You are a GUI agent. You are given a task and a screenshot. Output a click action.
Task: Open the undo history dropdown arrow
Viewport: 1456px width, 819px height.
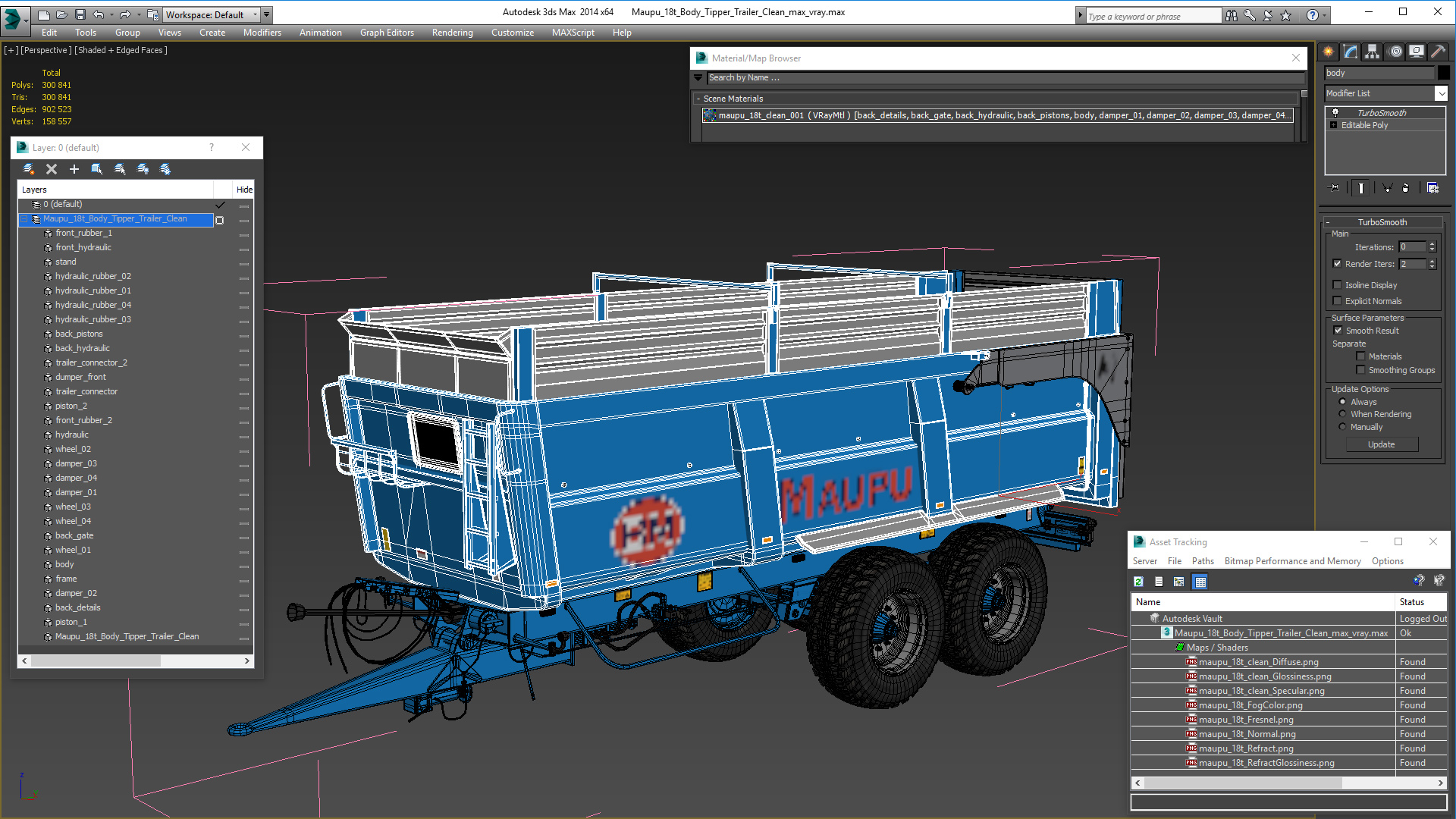tap(111, 14)
